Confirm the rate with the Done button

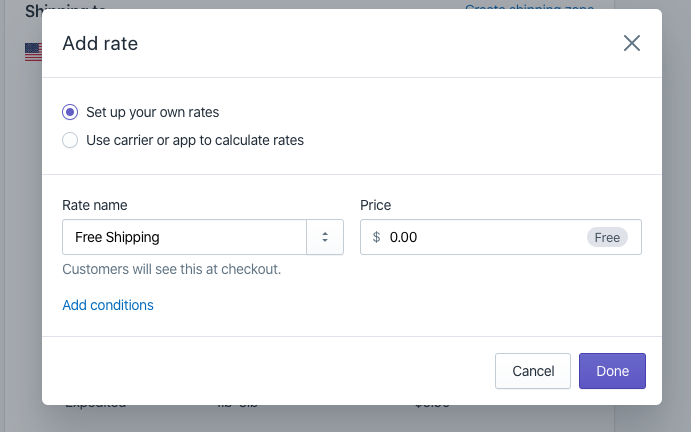612,371
